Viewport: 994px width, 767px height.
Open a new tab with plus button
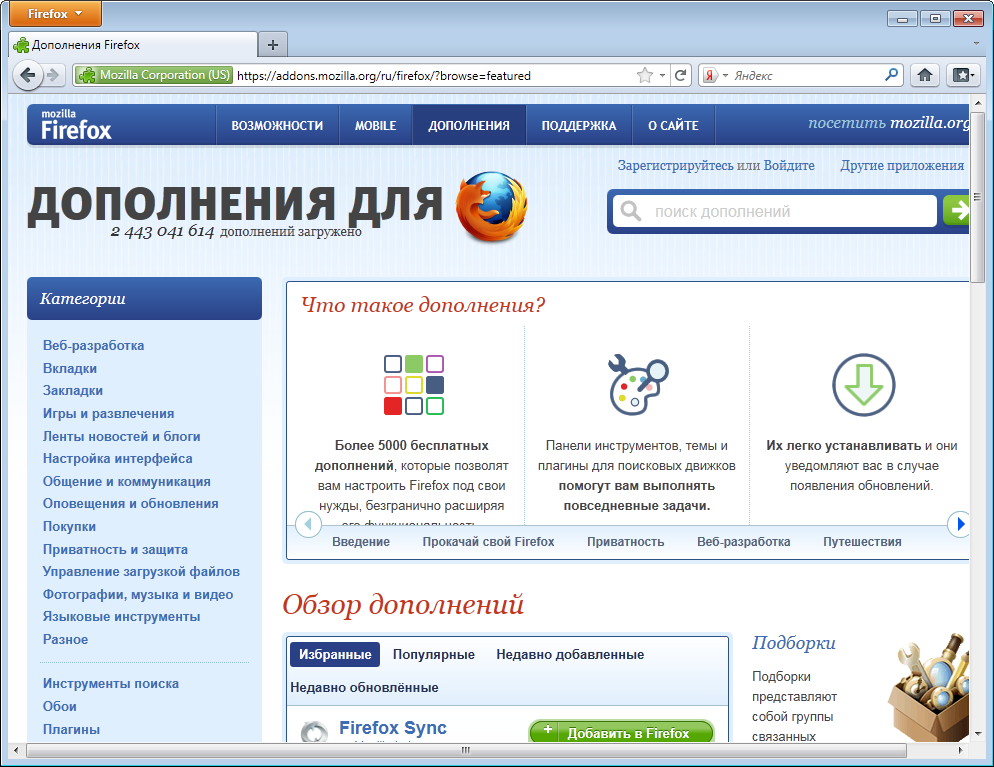coord(273,45)
